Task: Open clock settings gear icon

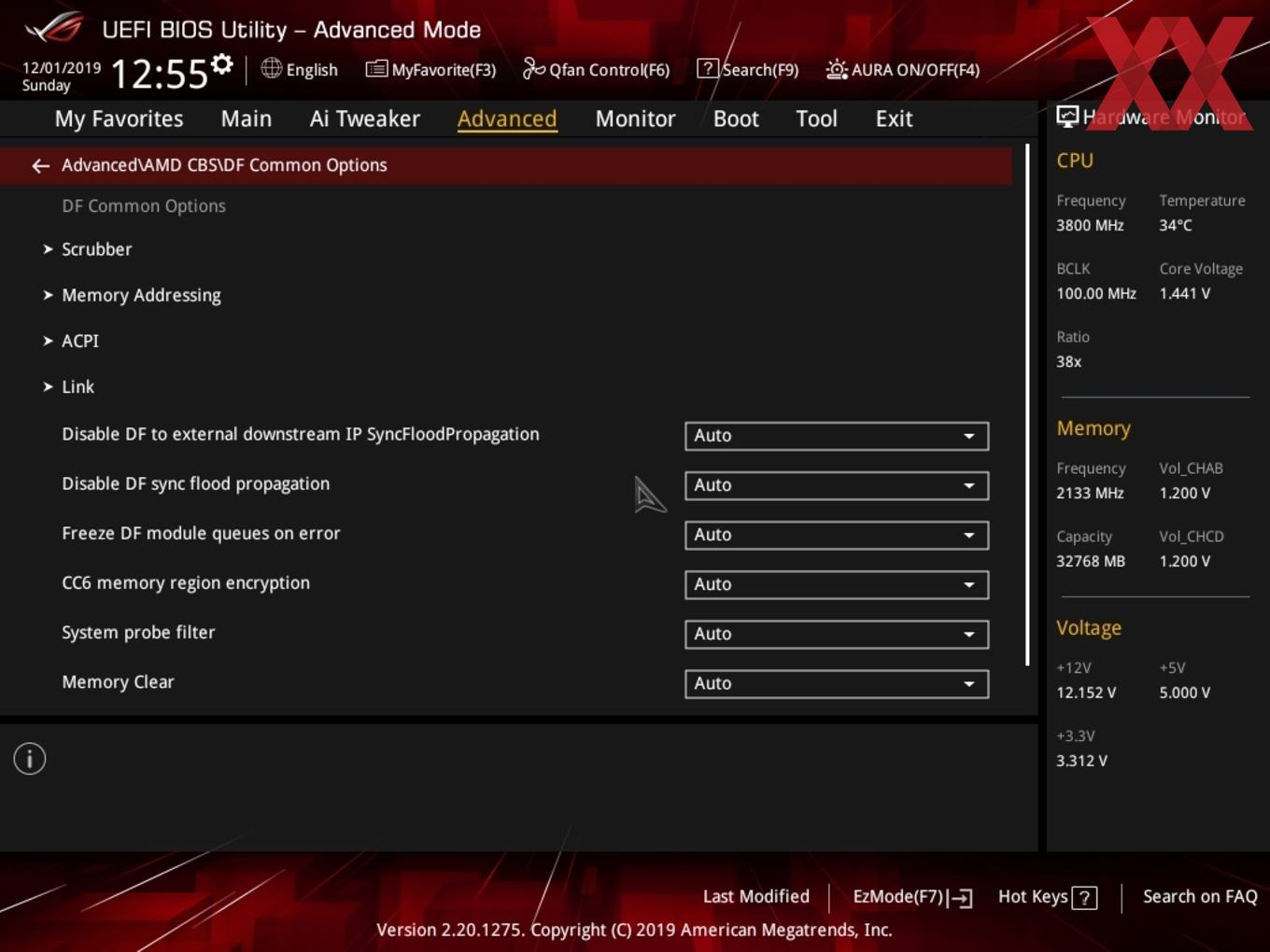Action: click(x=222, y=64)
